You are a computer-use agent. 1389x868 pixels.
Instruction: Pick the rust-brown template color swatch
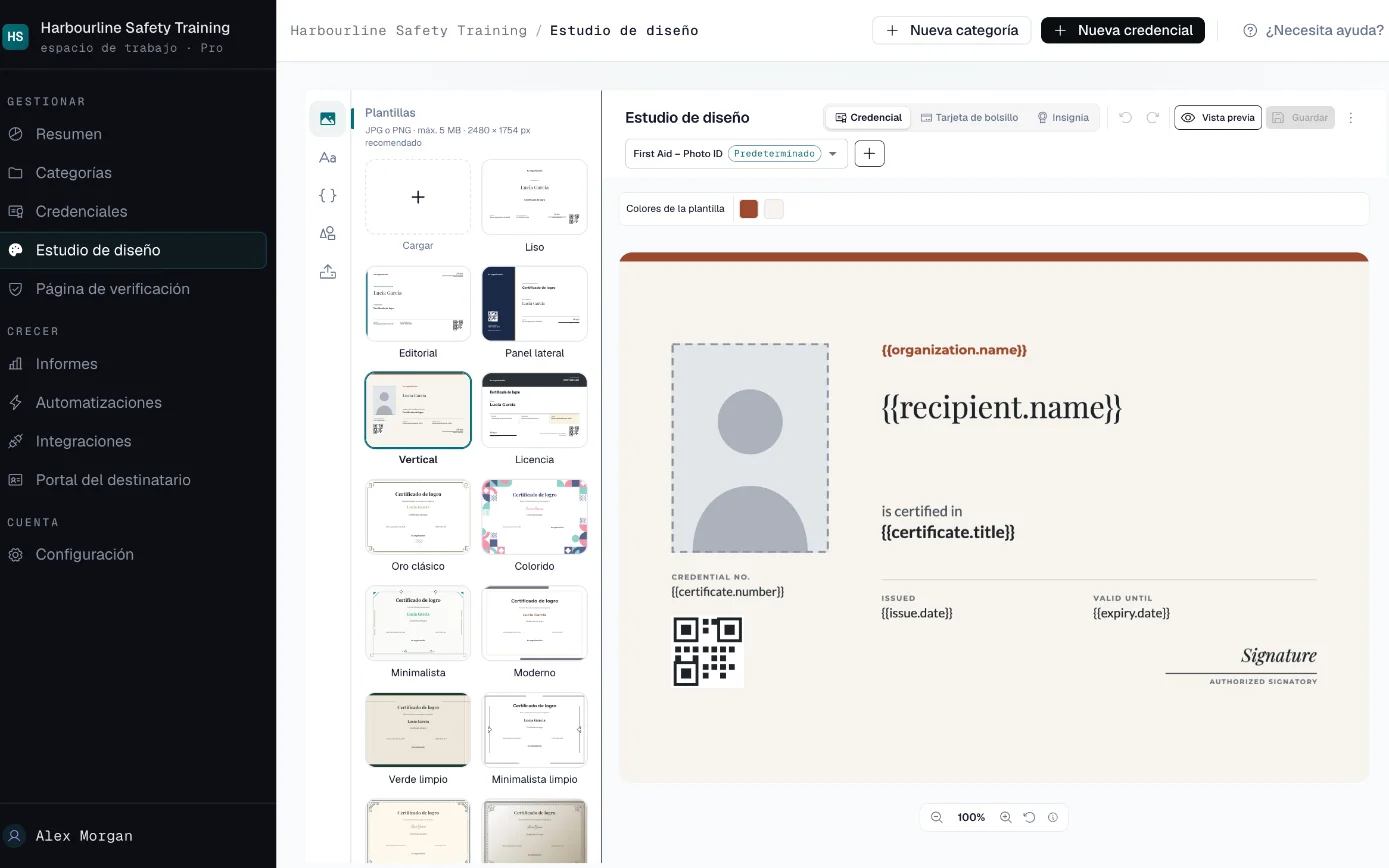click(749, 209)
